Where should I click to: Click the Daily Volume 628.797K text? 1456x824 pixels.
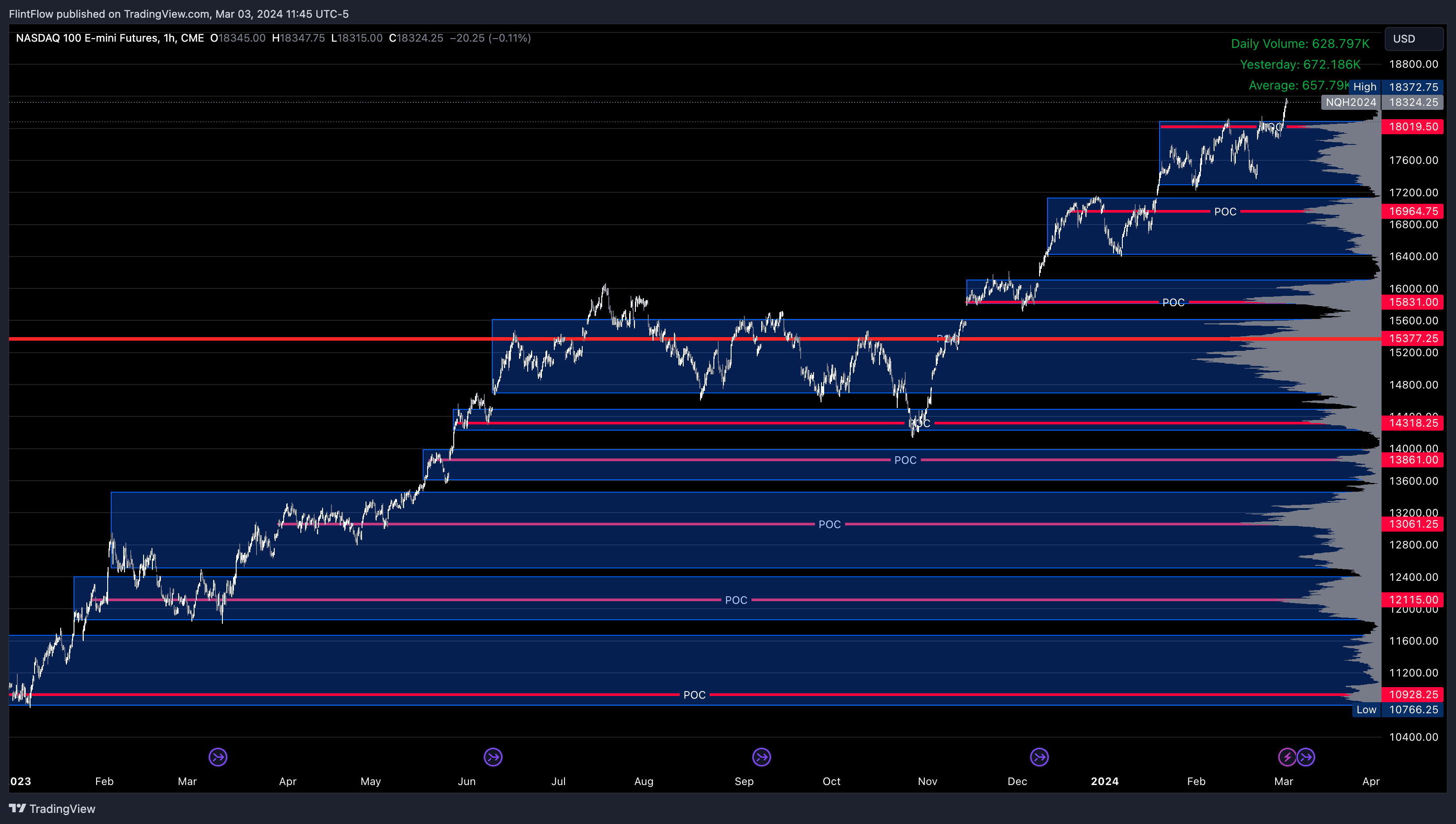(1300, 43)
